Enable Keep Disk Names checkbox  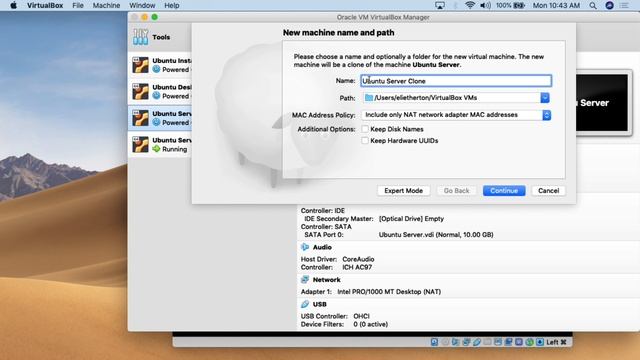coord(365,129)
